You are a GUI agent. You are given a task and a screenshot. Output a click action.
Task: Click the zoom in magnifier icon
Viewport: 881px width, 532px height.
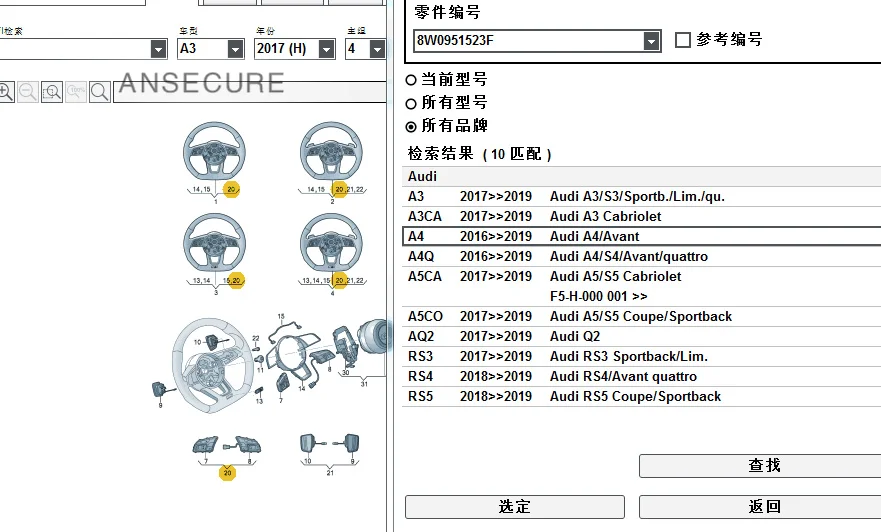[x=6, y=92]
